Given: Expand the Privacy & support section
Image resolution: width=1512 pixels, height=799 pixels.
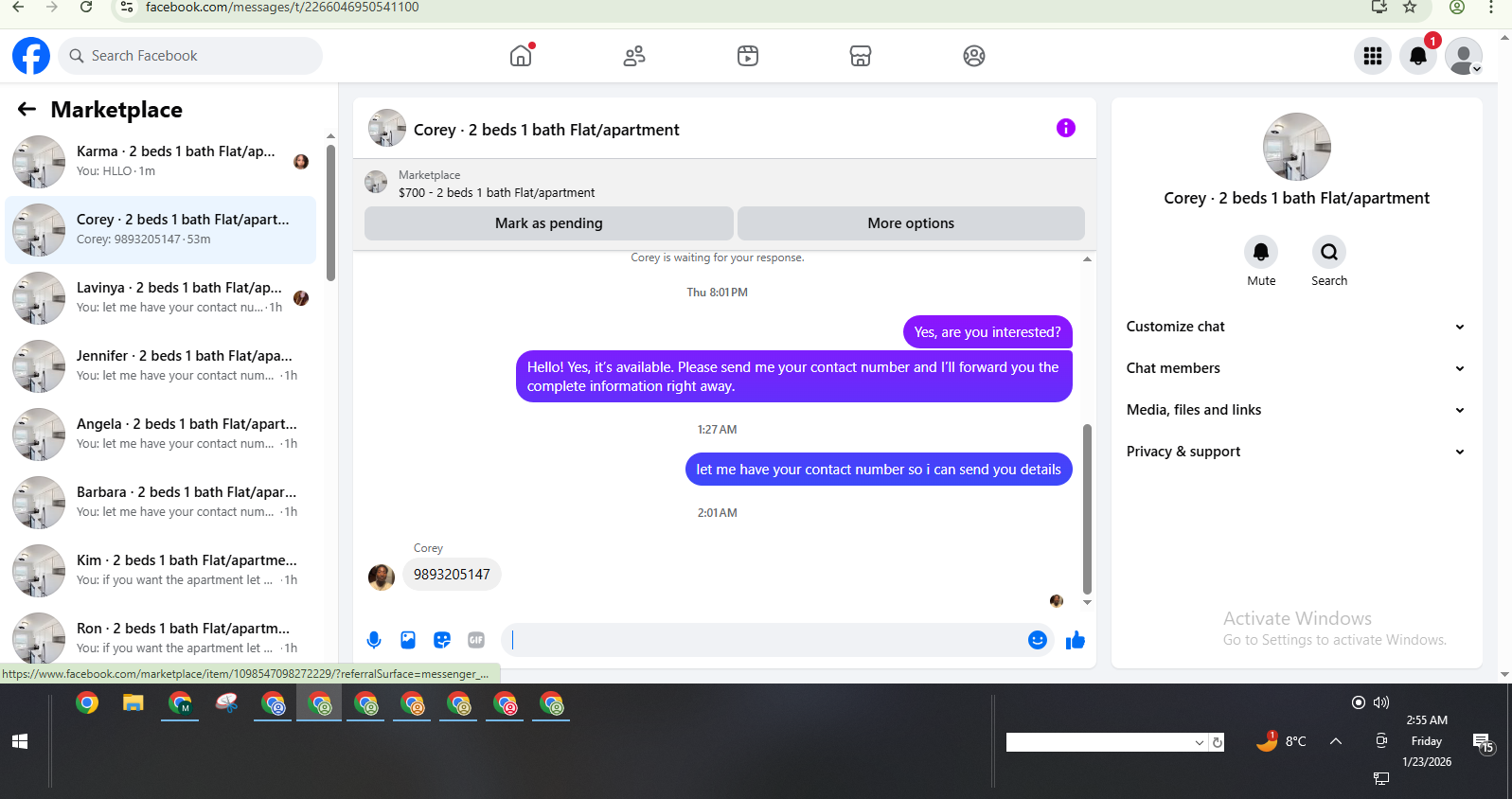Looking at the screenshot, I should point(1296,452).
